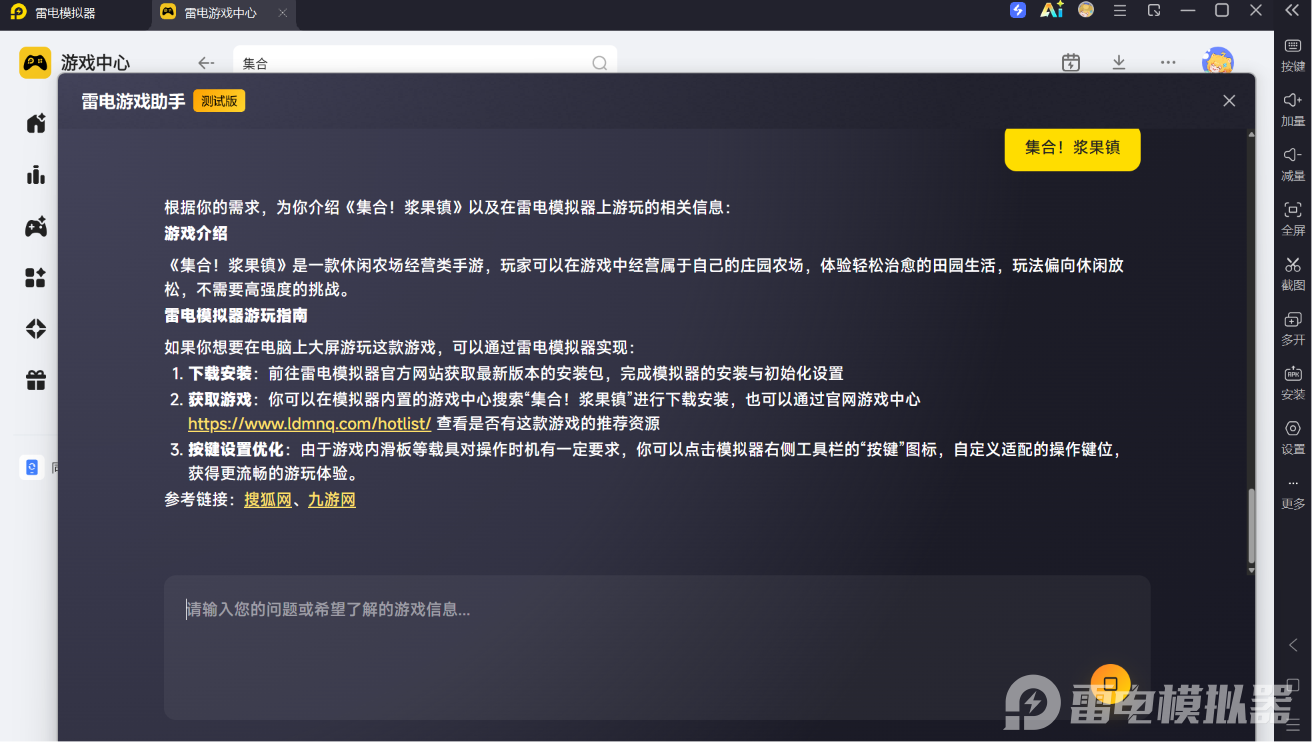Open the downloads icon in game center header
This screenshot has width=1312, height=742.
(x=1119, y=62)
